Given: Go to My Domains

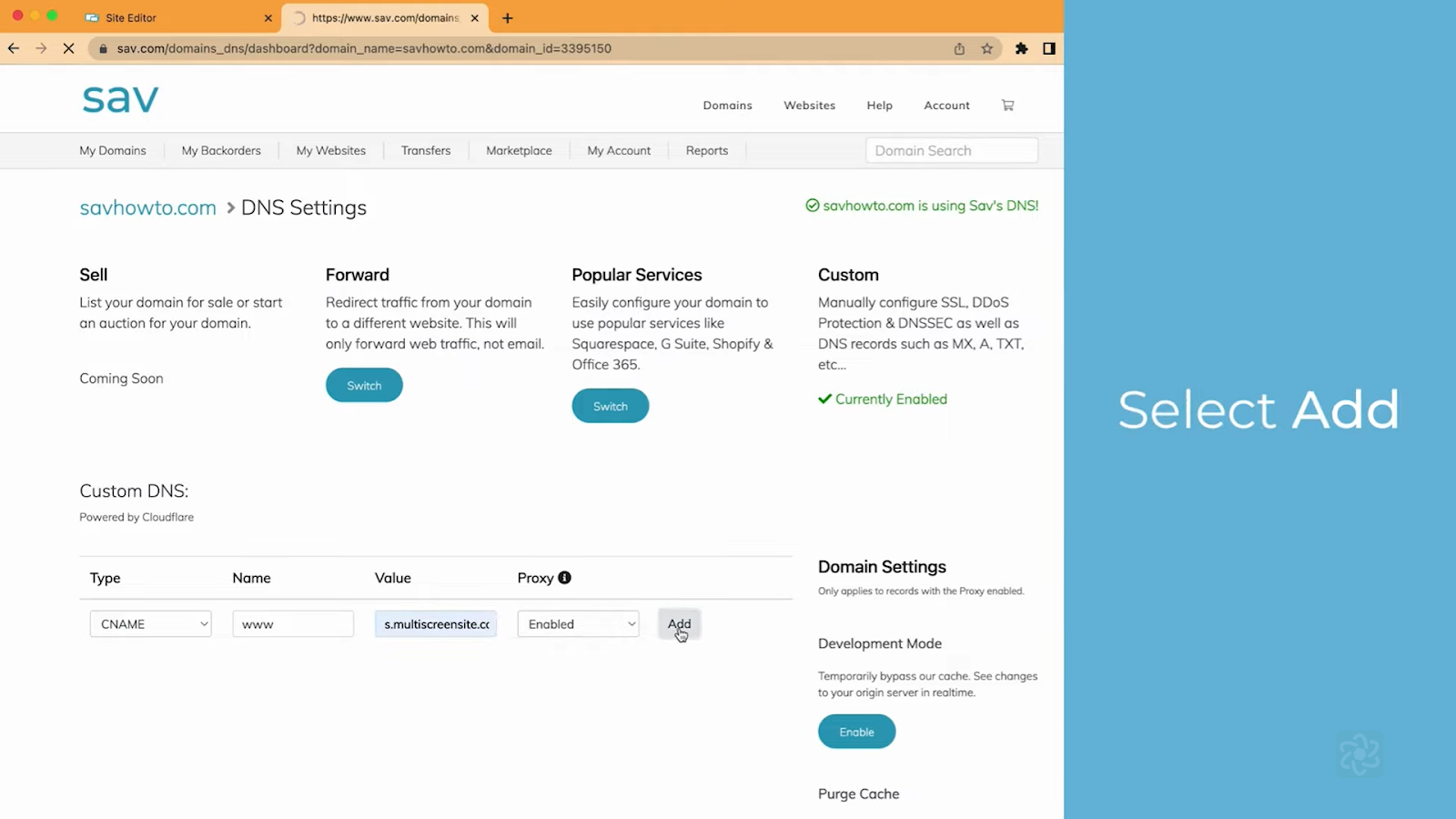Looking at the screenshot, I should tap(113, 151).
